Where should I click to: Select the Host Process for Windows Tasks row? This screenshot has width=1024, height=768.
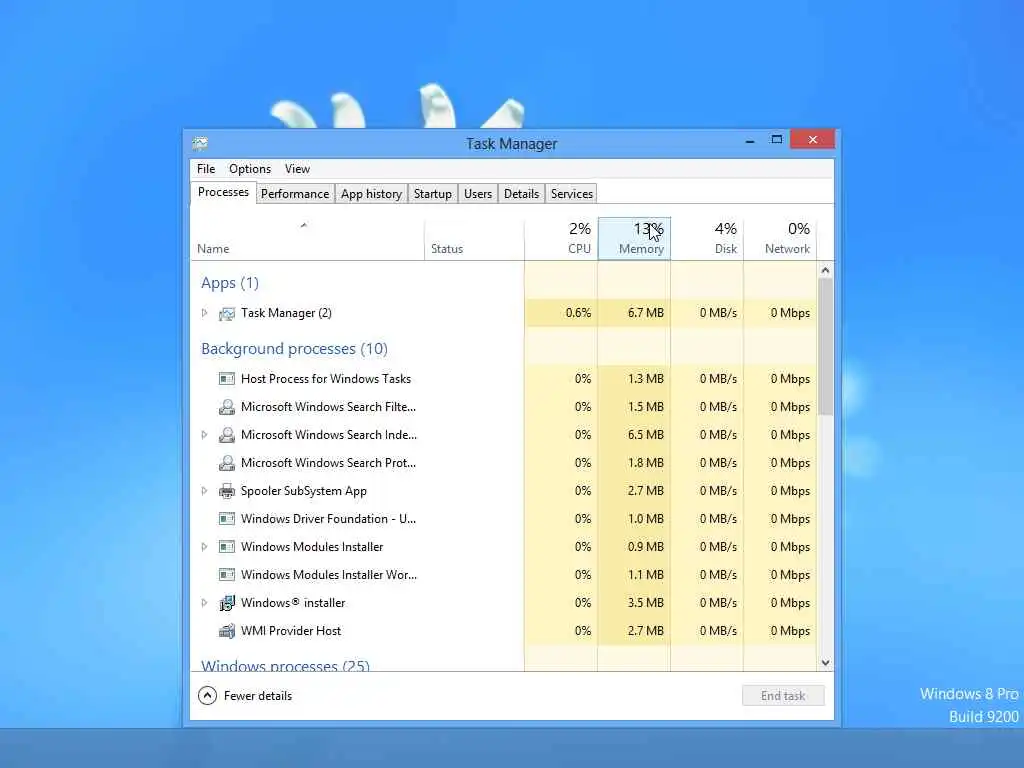pyautogui.click(x=504, y=379)
